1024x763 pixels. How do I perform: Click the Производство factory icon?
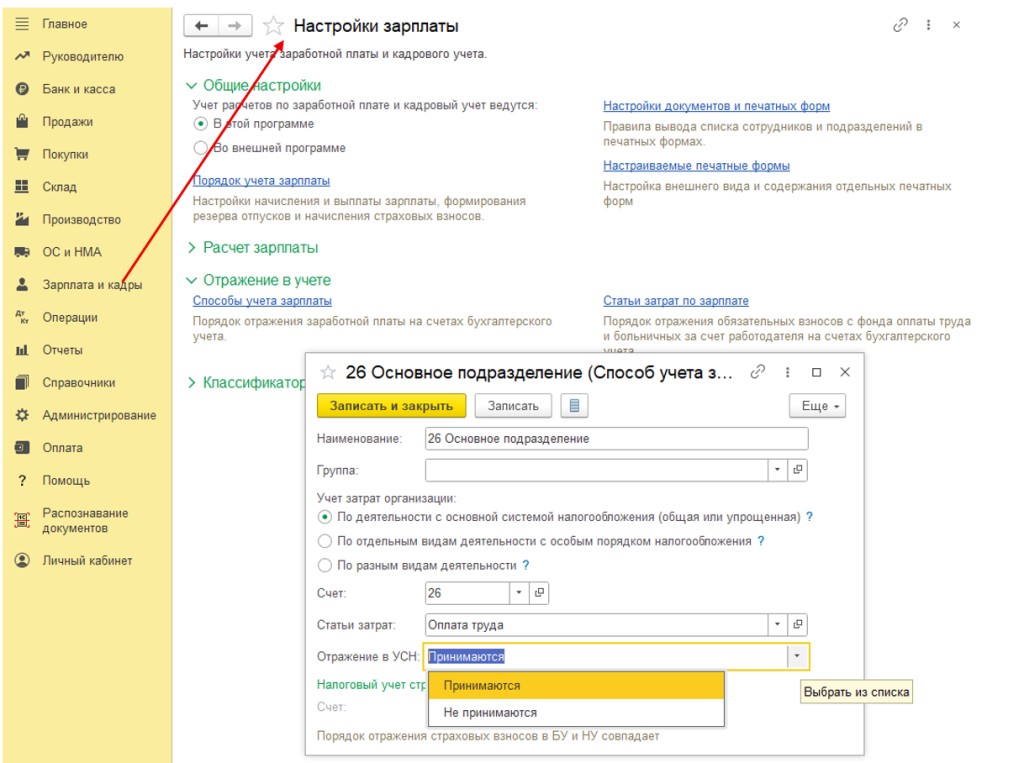tap(22, 219)
